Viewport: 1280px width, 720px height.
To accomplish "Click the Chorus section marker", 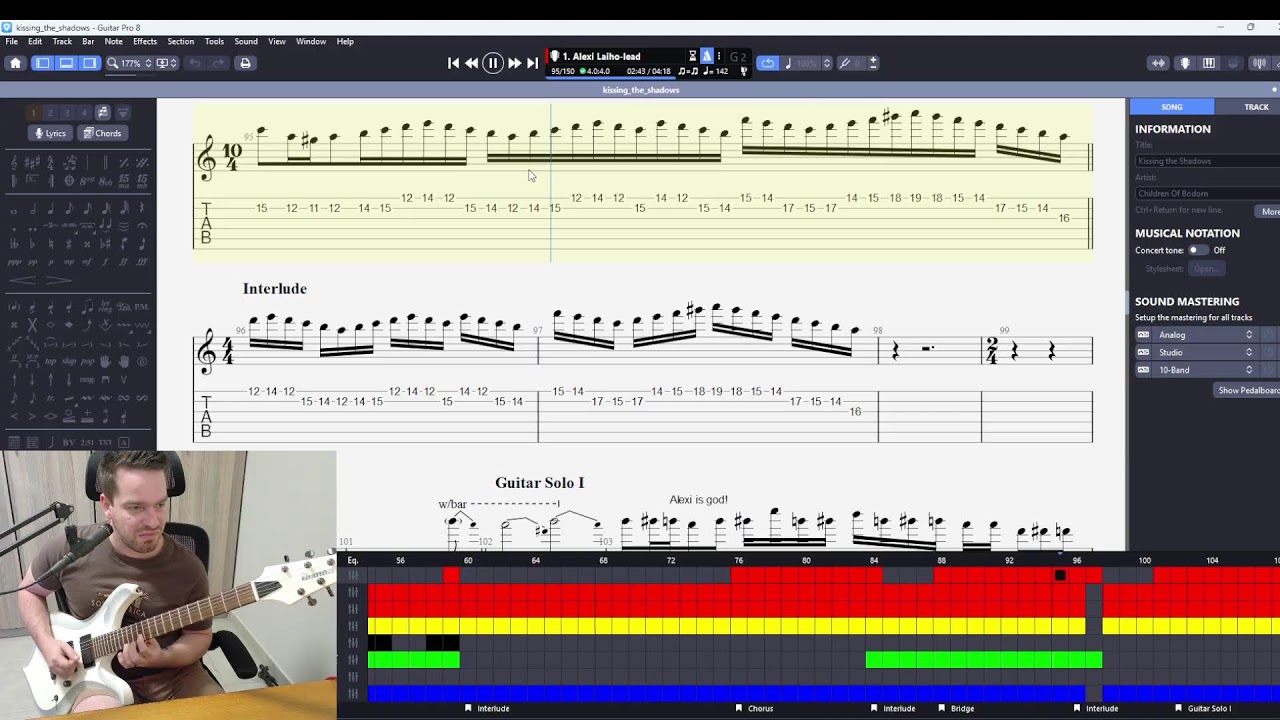I will pos(754,708).
